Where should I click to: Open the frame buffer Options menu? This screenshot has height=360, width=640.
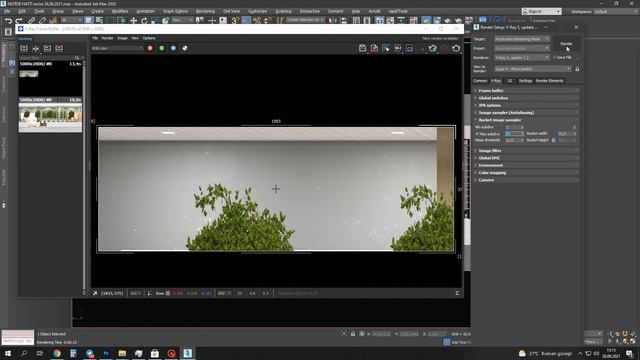click(149, 38)
